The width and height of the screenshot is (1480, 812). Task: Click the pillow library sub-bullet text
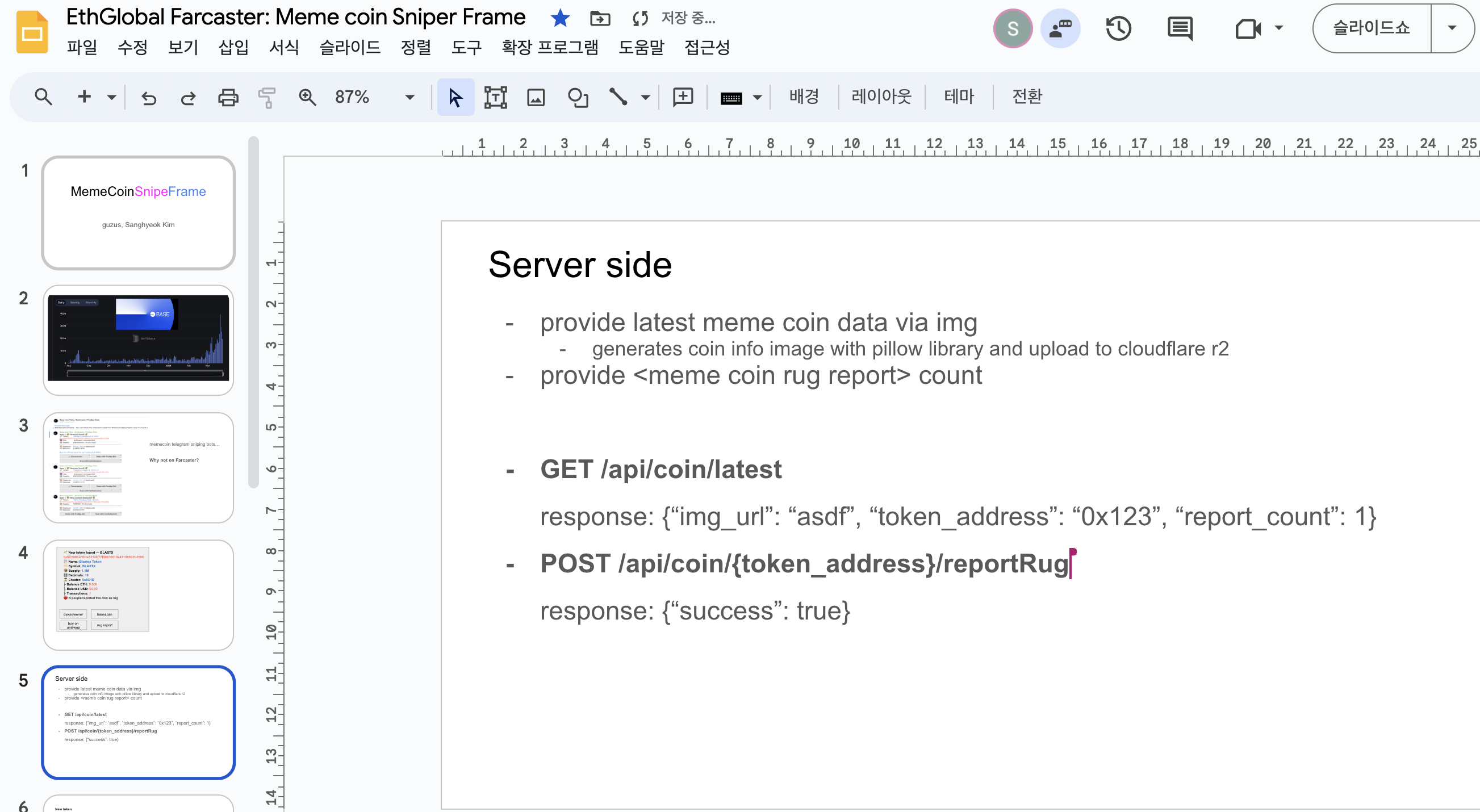(910, 349)
